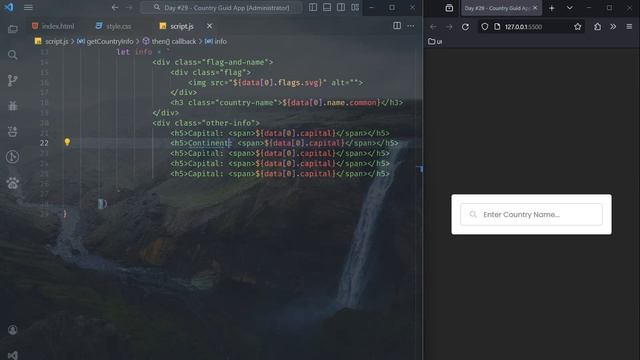The image size is (640, 360).
Task: Go back in the browser
Action: [x=433, y=27]
